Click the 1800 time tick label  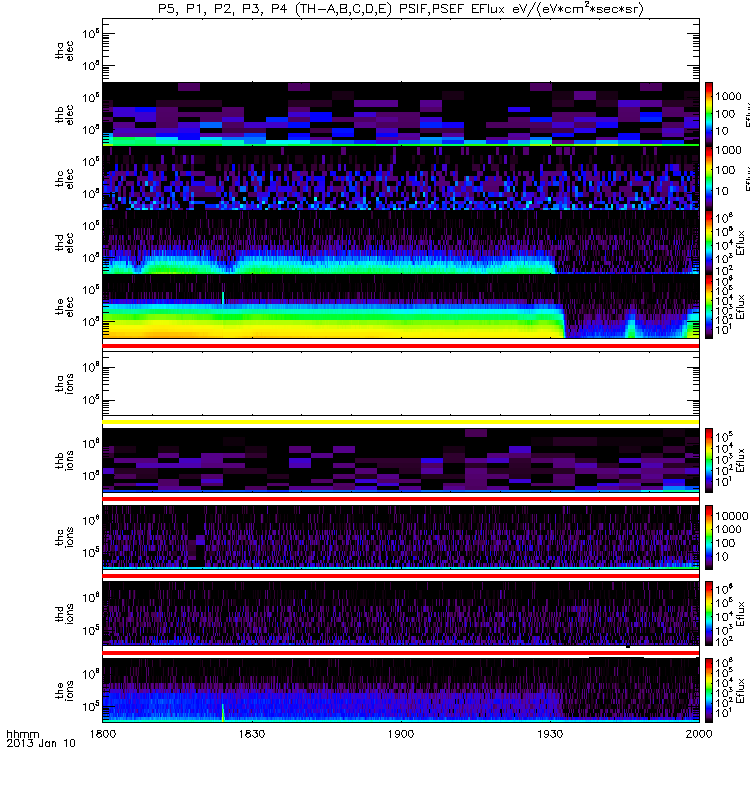[103, 734]
